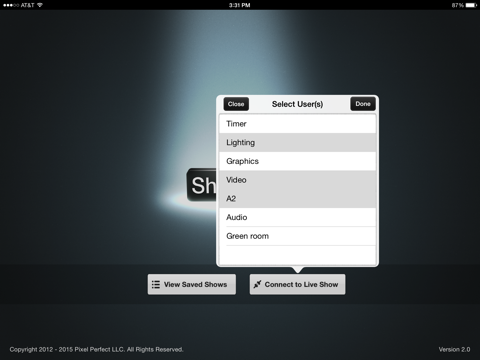This screenshot has width=480, height=360.
Task: Select the Graphics user
Action: 297,161
